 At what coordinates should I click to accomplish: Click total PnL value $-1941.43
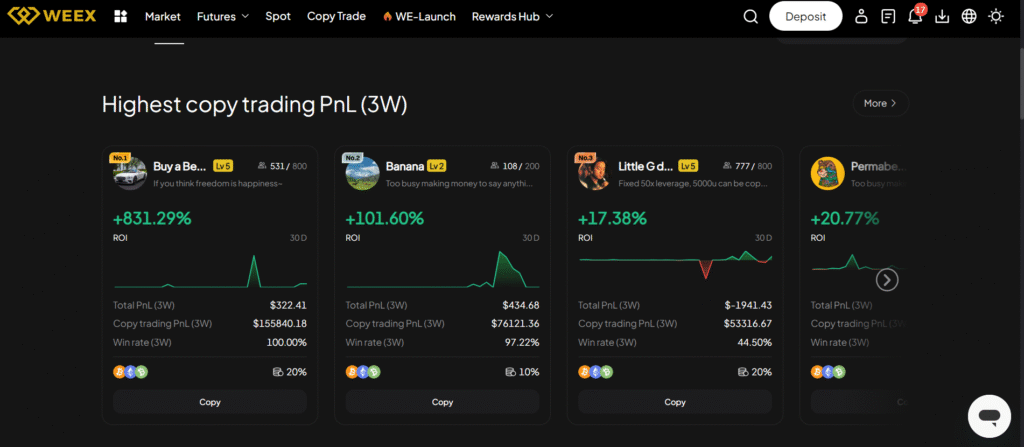pyautogui.click(x=748, y=305)
